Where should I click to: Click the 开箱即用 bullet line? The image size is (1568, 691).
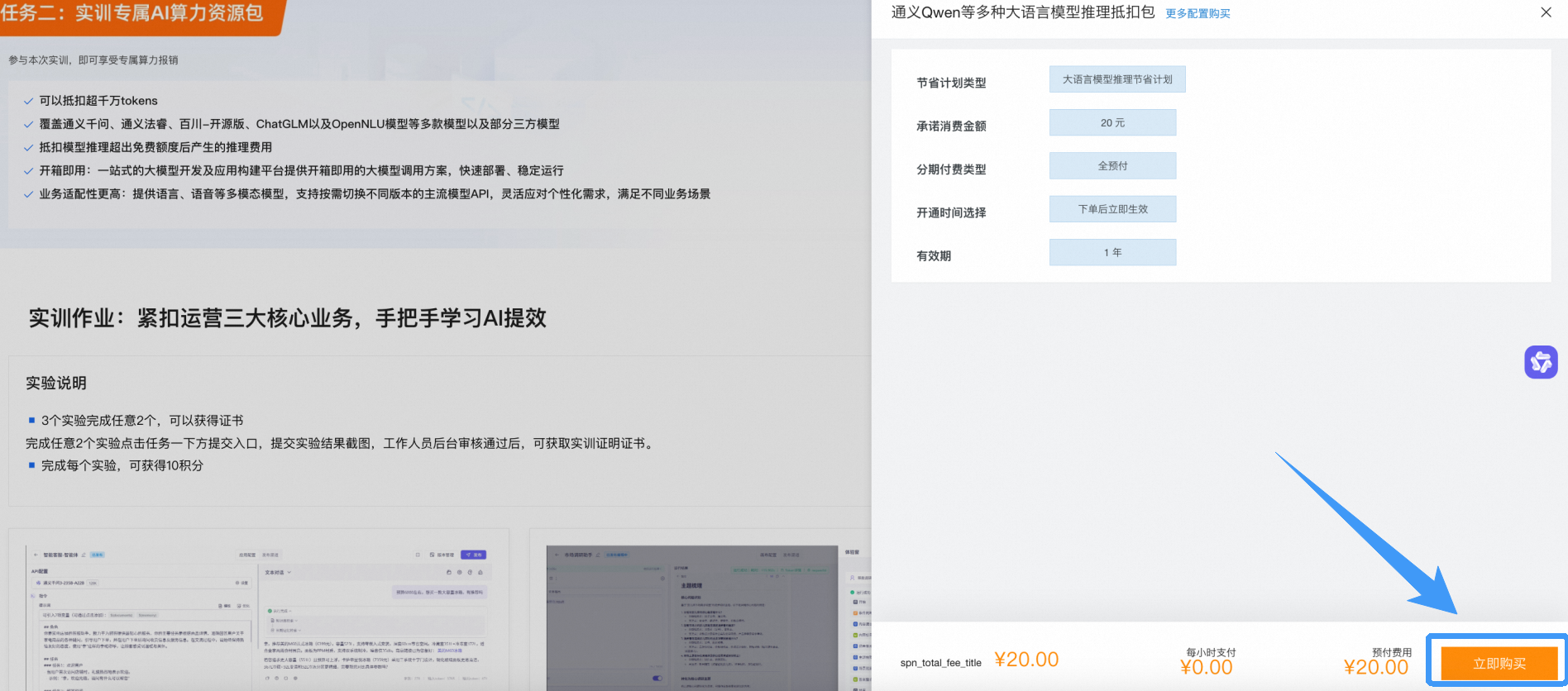pyautogui.click(x=301, y=170)
